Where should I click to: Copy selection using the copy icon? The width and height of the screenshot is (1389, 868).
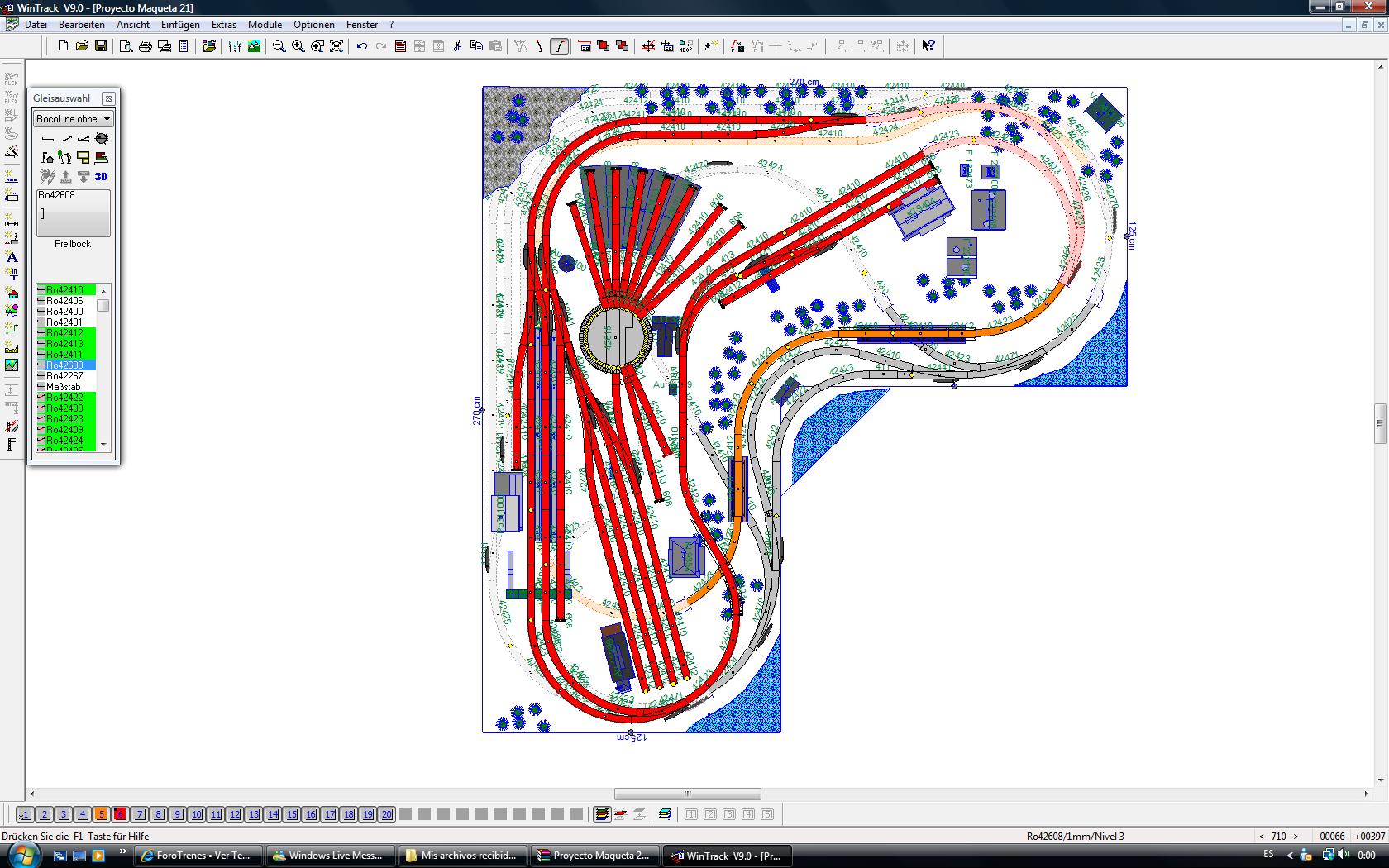click(476, 46)
